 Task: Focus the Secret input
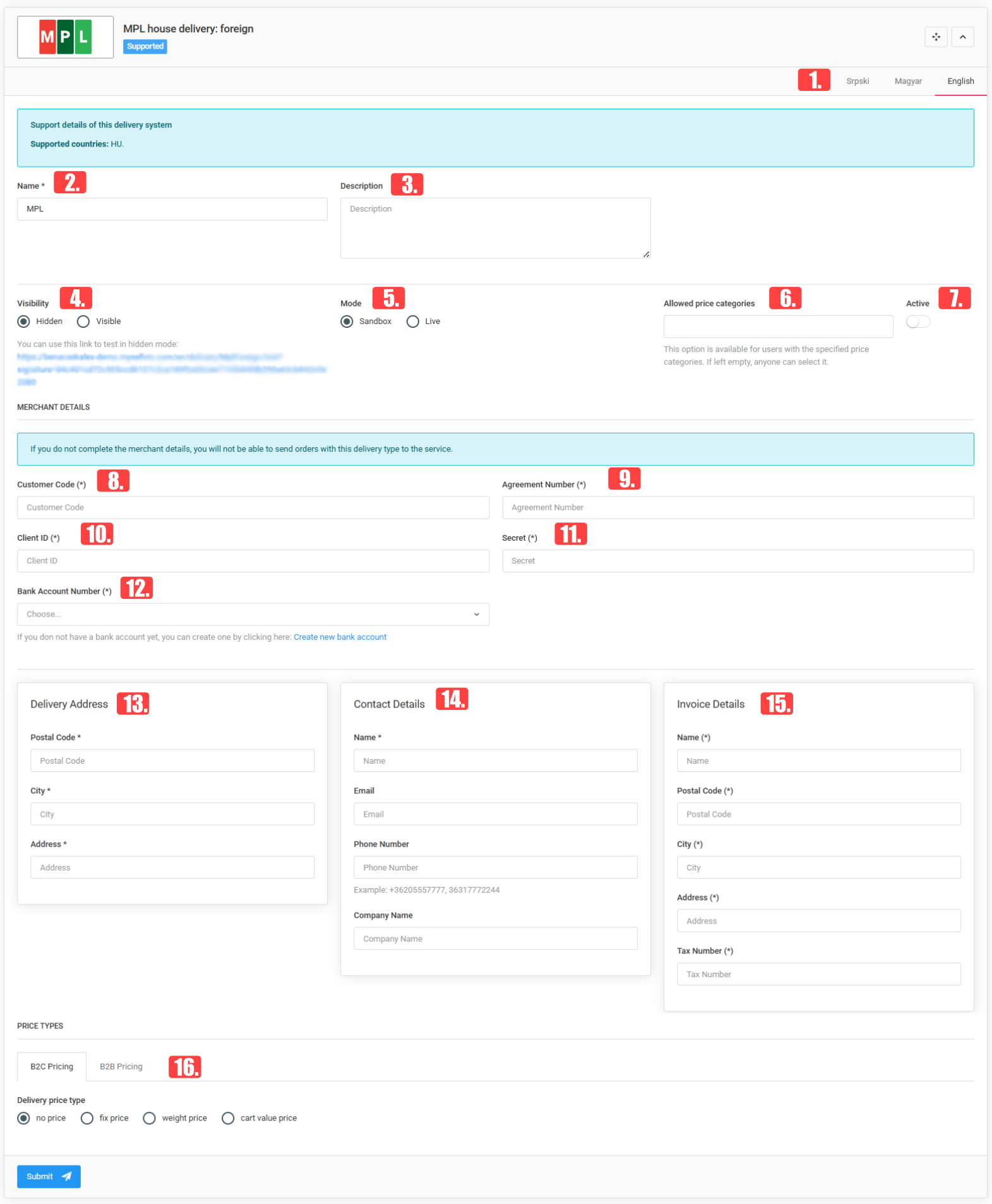738,561
